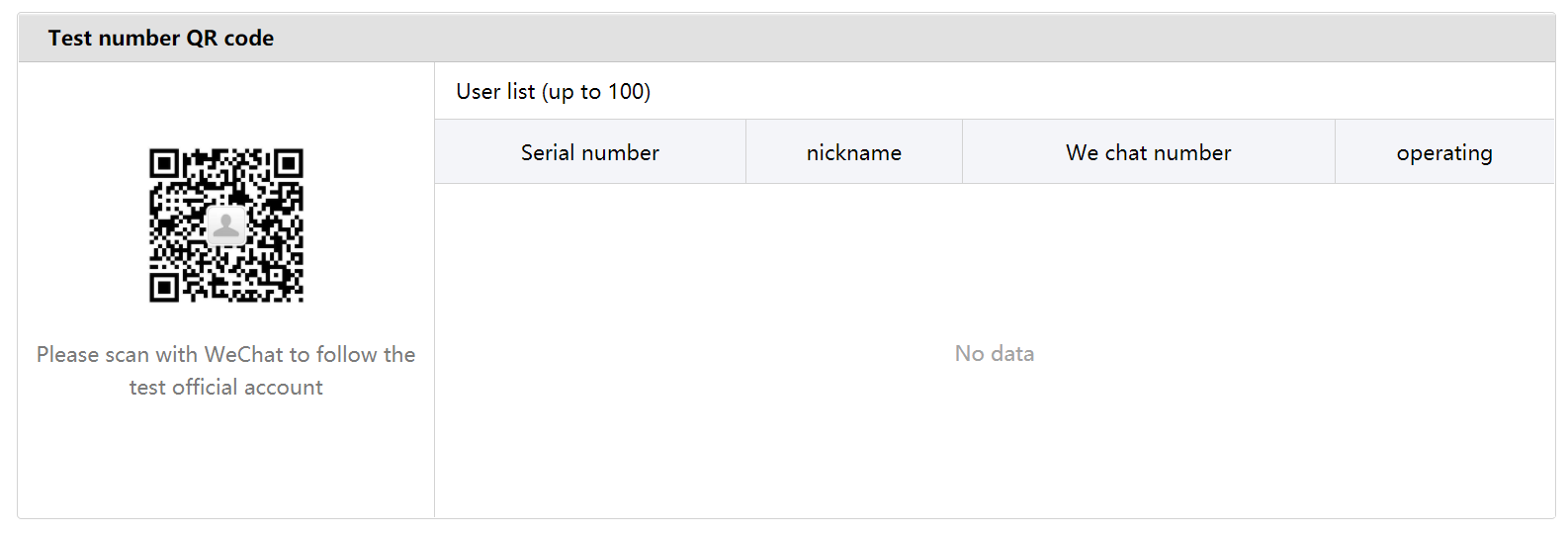Select the "Test number QR code" title
This screenshot has height=534, width=1568.
[x=161, y=38]
